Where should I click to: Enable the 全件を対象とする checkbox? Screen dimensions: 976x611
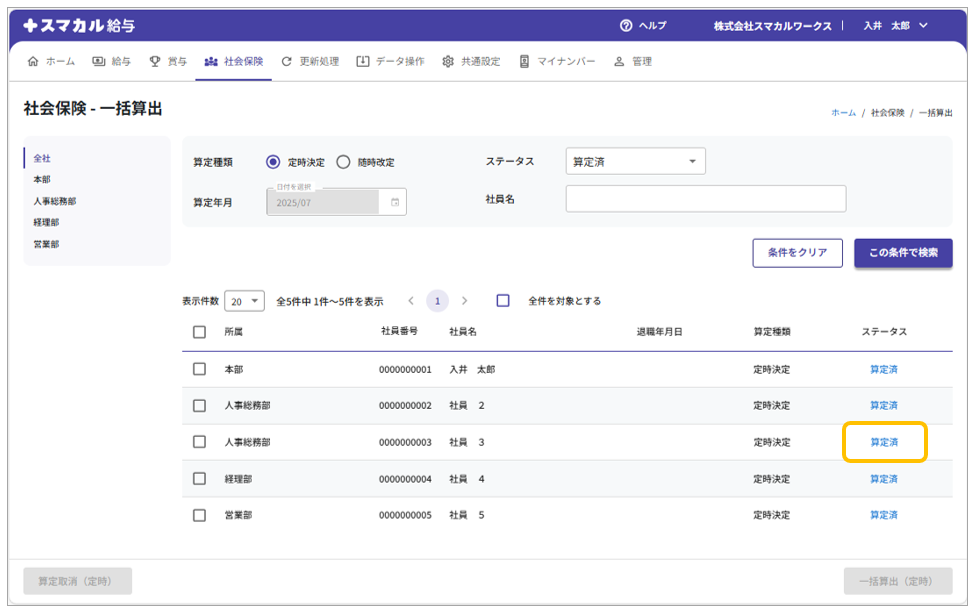click(503, 301)
